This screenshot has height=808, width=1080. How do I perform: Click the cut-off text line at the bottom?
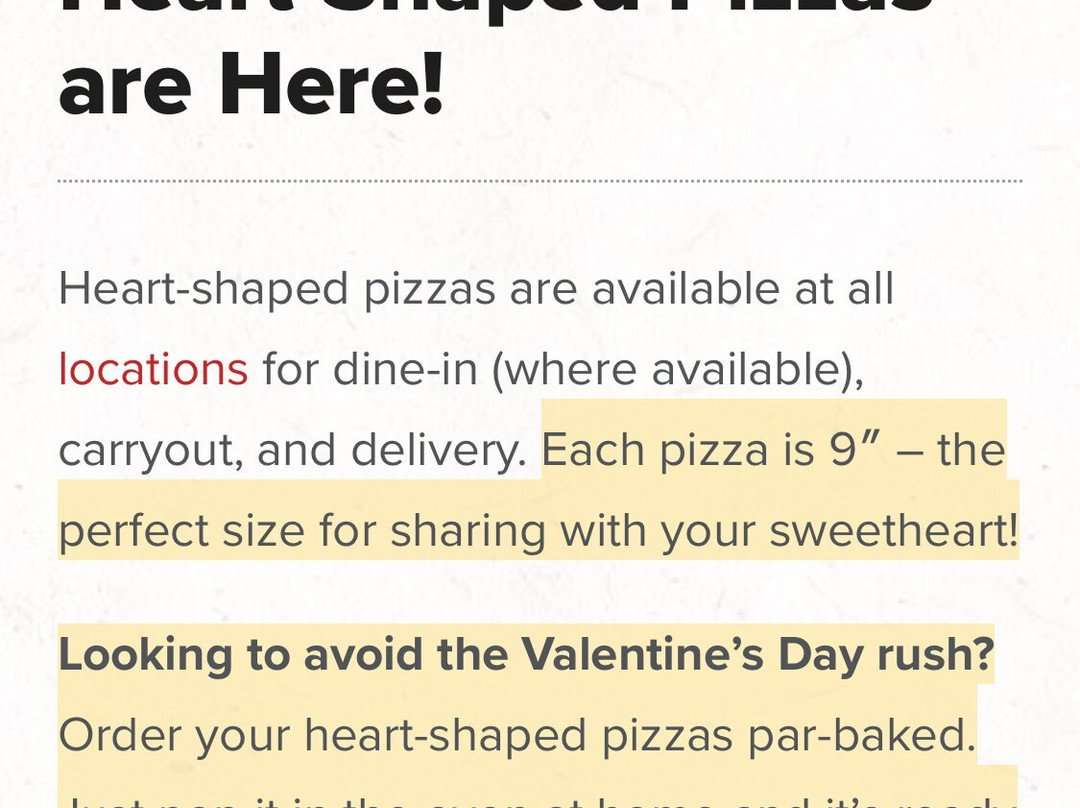(x=540, y=798)
